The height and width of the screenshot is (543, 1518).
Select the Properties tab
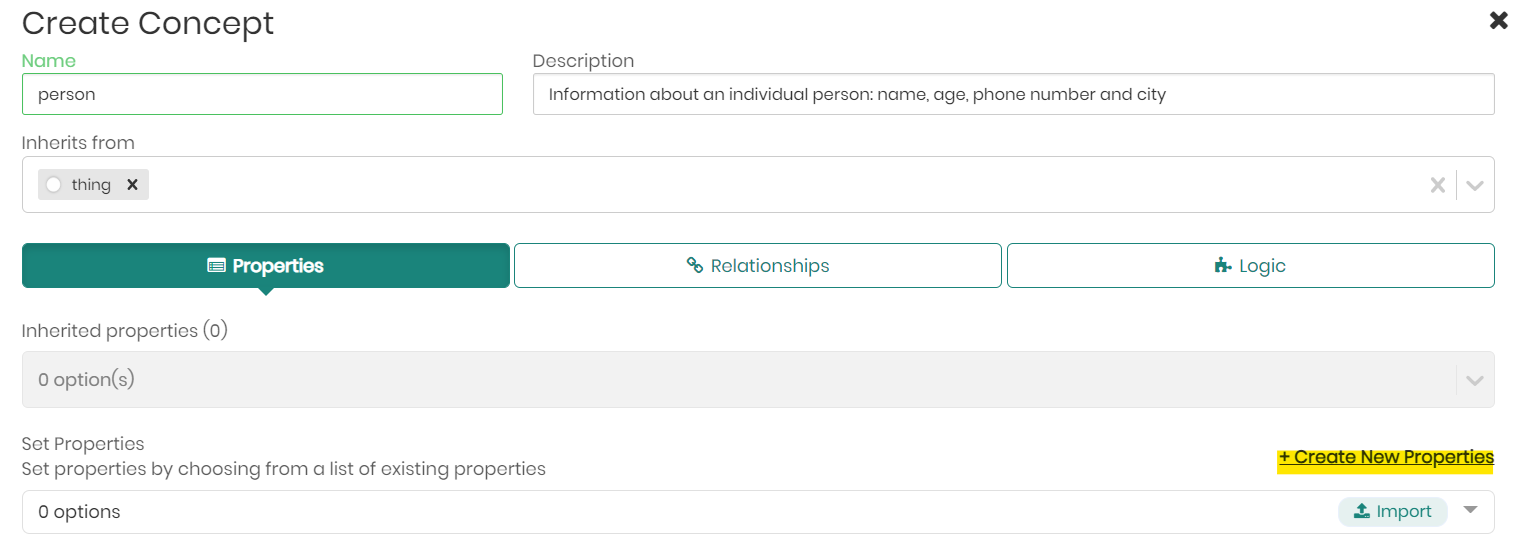tap(266, 266)
